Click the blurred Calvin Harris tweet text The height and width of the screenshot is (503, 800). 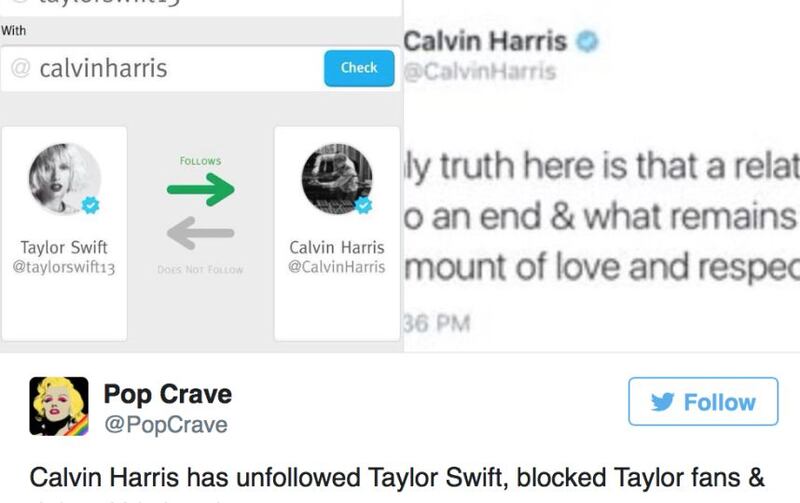(602, 216)
